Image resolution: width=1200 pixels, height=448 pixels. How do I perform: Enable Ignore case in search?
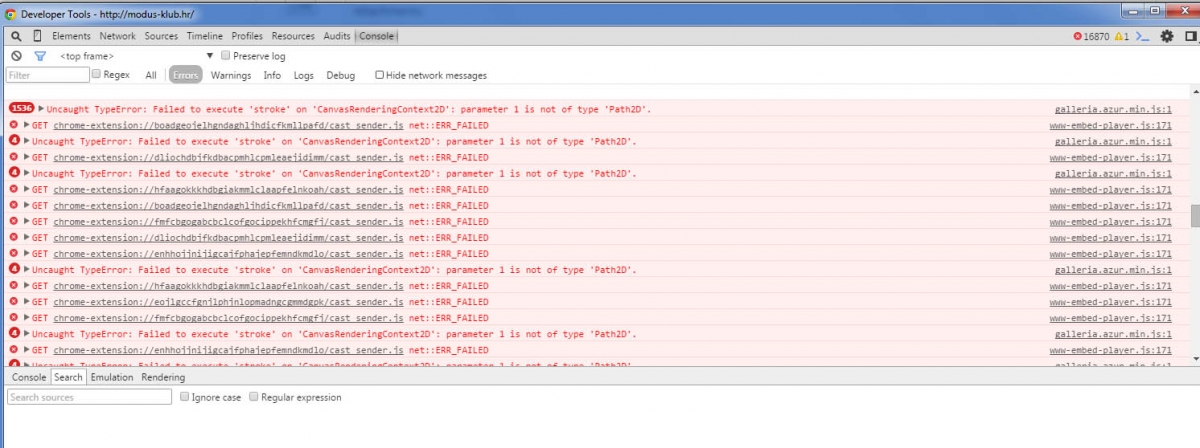pos(185,397)
